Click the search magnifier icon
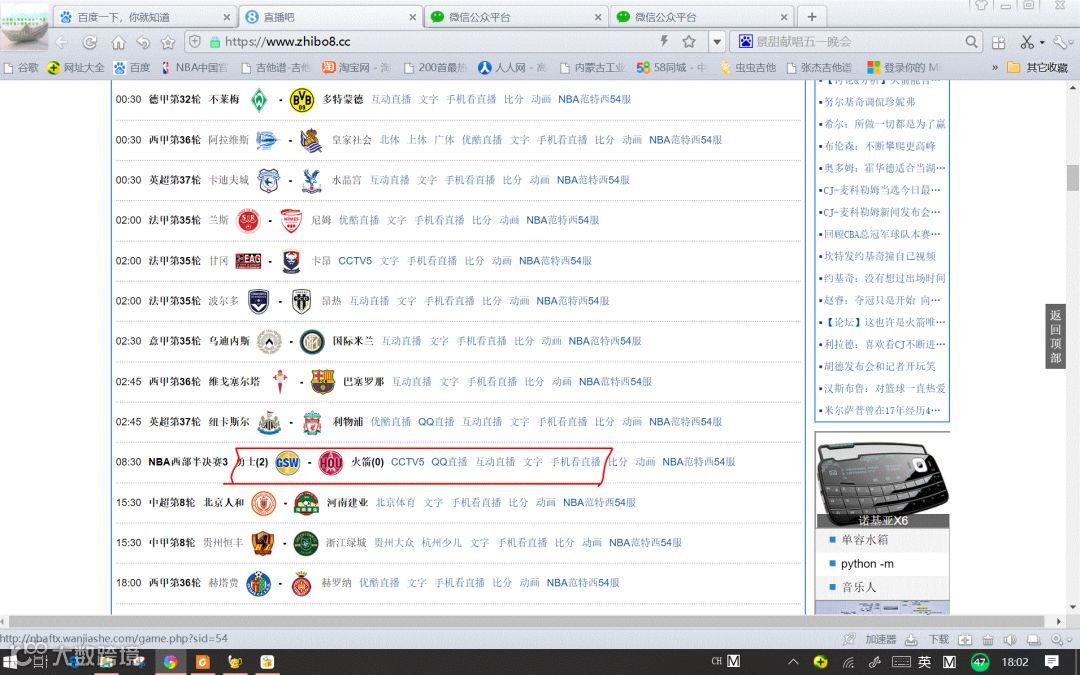Image resolution: width=1080 pixels, height=675 pixels. click(971, 41)
